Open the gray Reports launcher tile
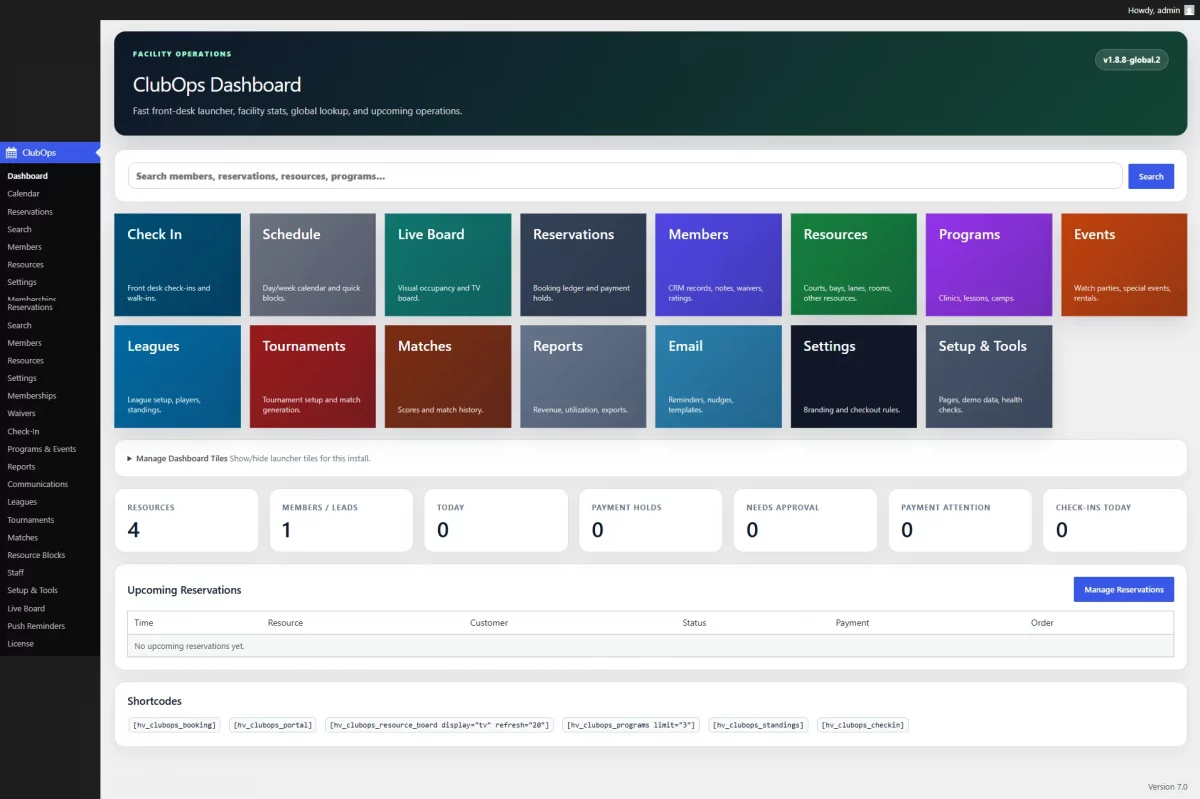 click(x=583, y=377)
